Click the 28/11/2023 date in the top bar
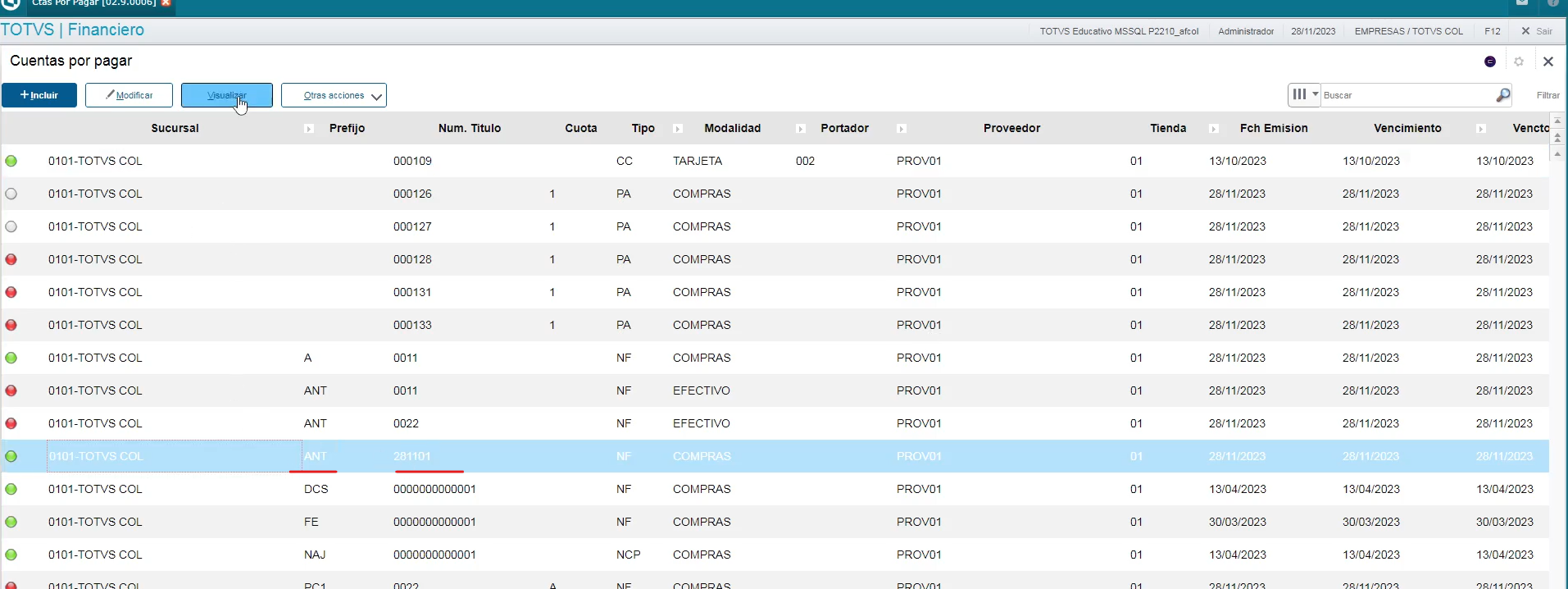This screenshot has width=1568, height=589. (1313, 31)
